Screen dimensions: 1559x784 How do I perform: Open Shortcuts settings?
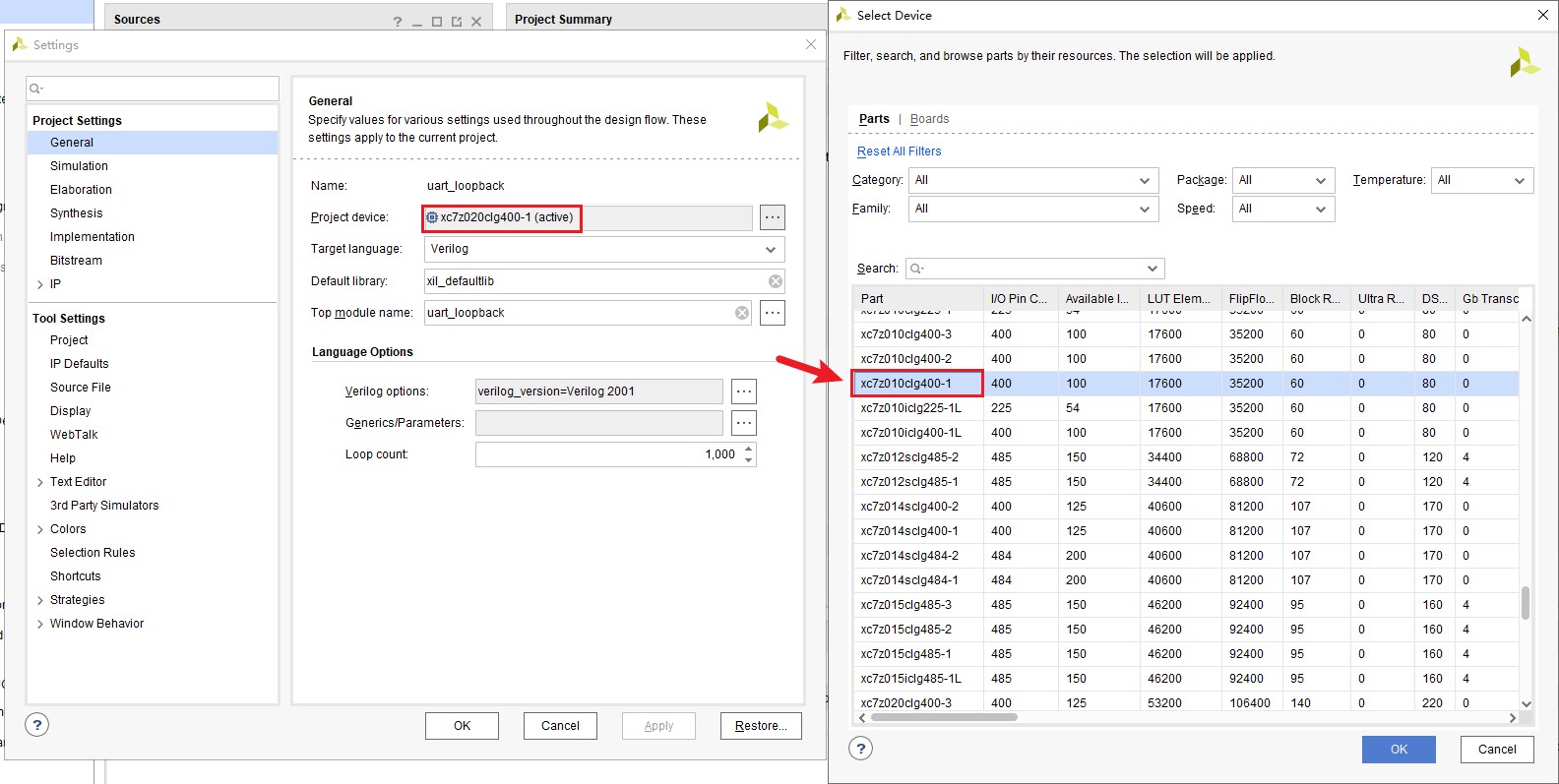(x=75, y=576)
